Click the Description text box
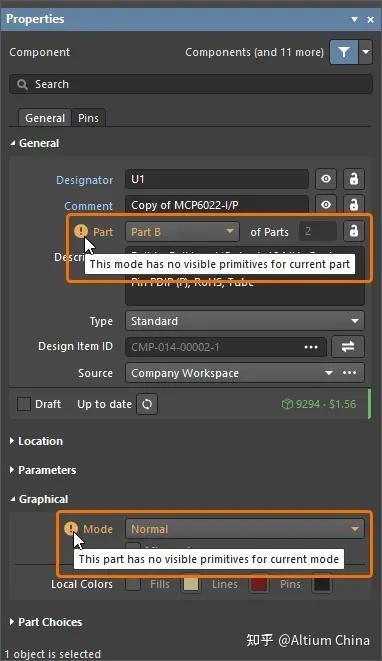Screen dimensions: 382x661 tap(245, 276)
